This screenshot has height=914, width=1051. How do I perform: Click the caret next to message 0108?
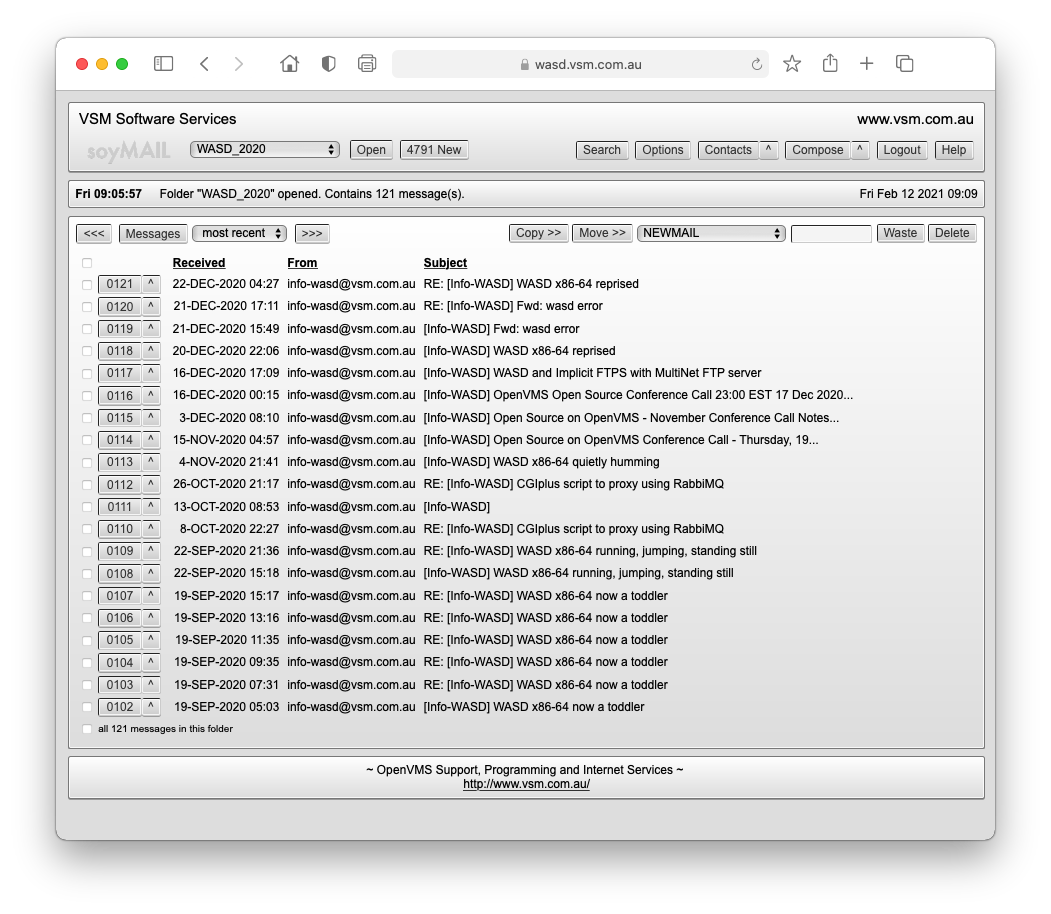[151, 574]
